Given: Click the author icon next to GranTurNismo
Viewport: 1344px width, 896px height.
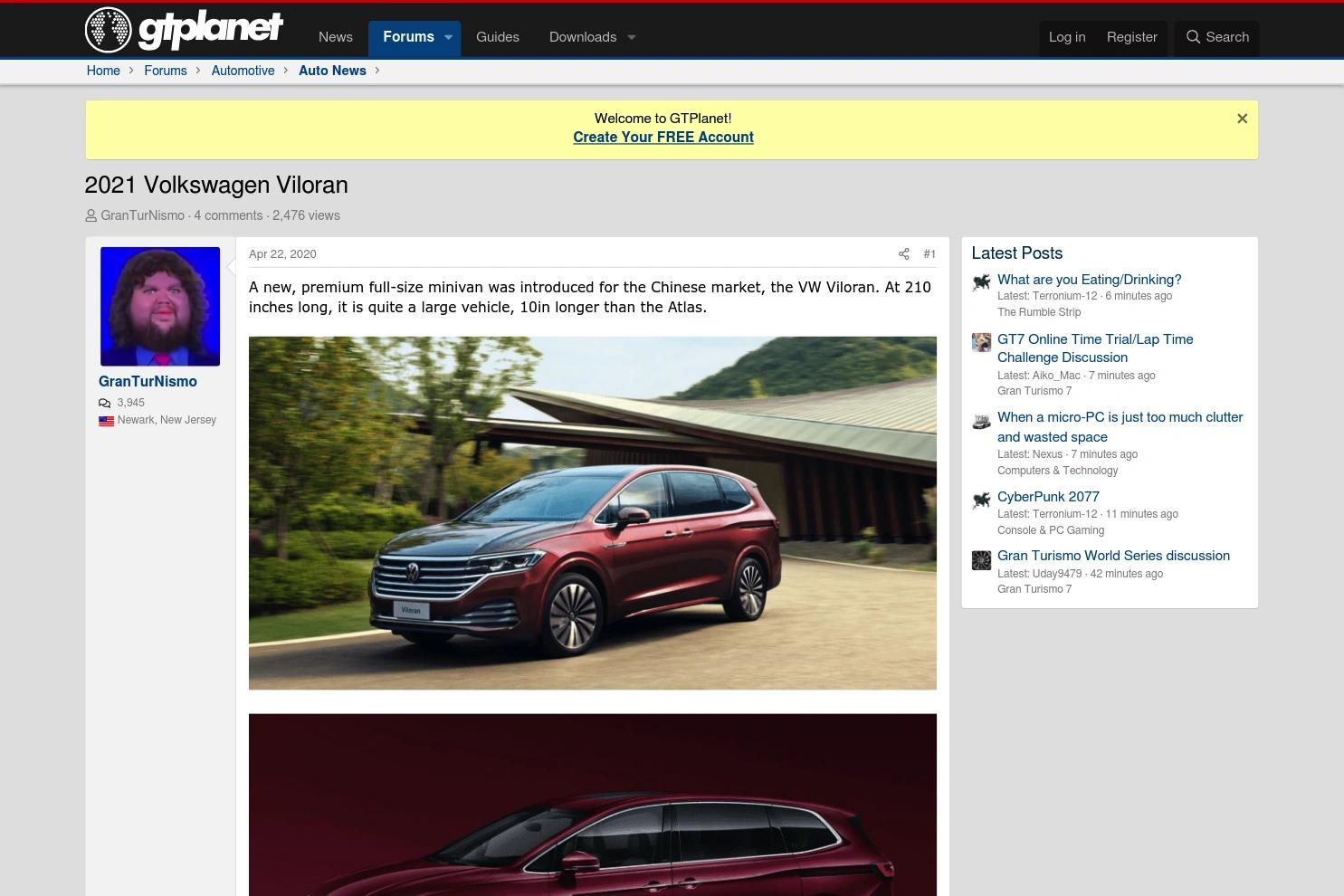Looking at the screenshot, I should coord(91,215).
